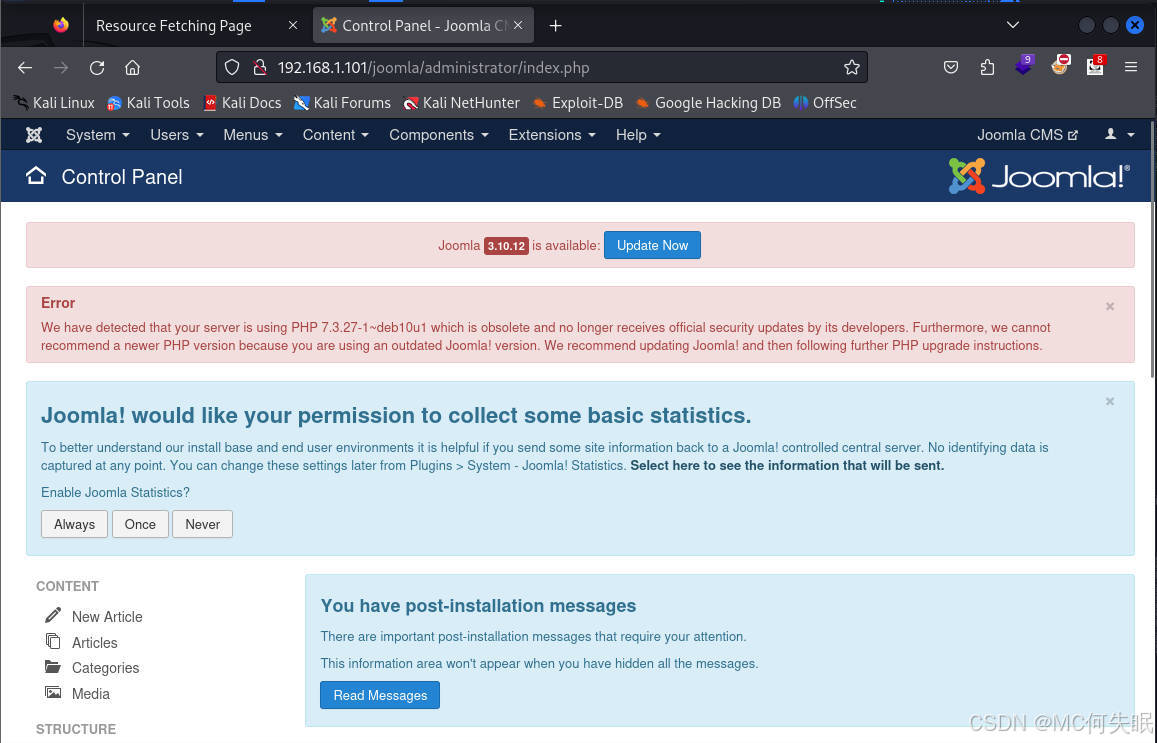This screenshot has height=743, width=1157.
Task: Open OffSec bookmark
Action: coord(825,103)
